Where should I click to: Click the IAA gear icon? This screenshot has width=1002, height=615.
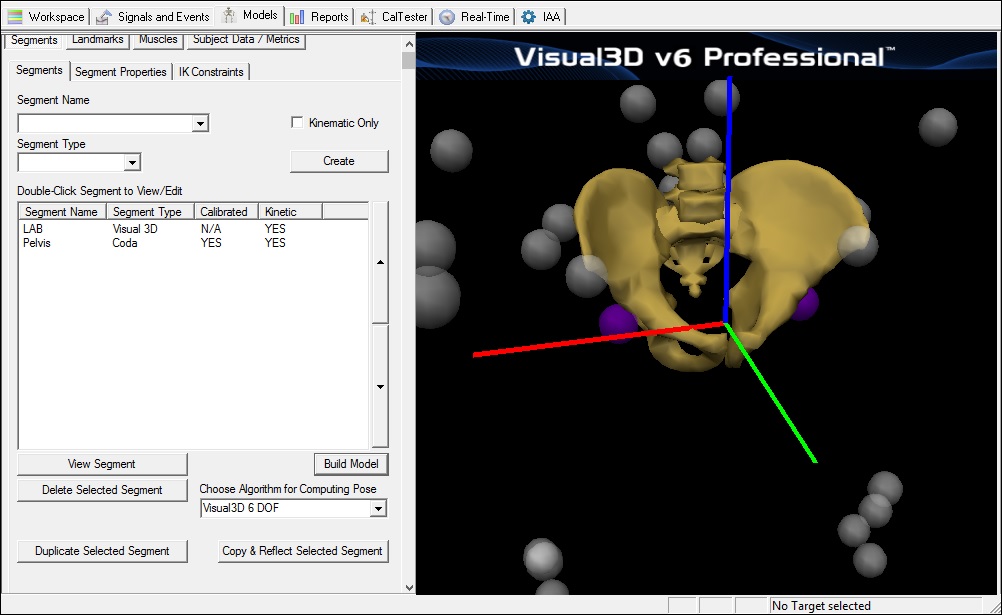[x=529, y=17]
